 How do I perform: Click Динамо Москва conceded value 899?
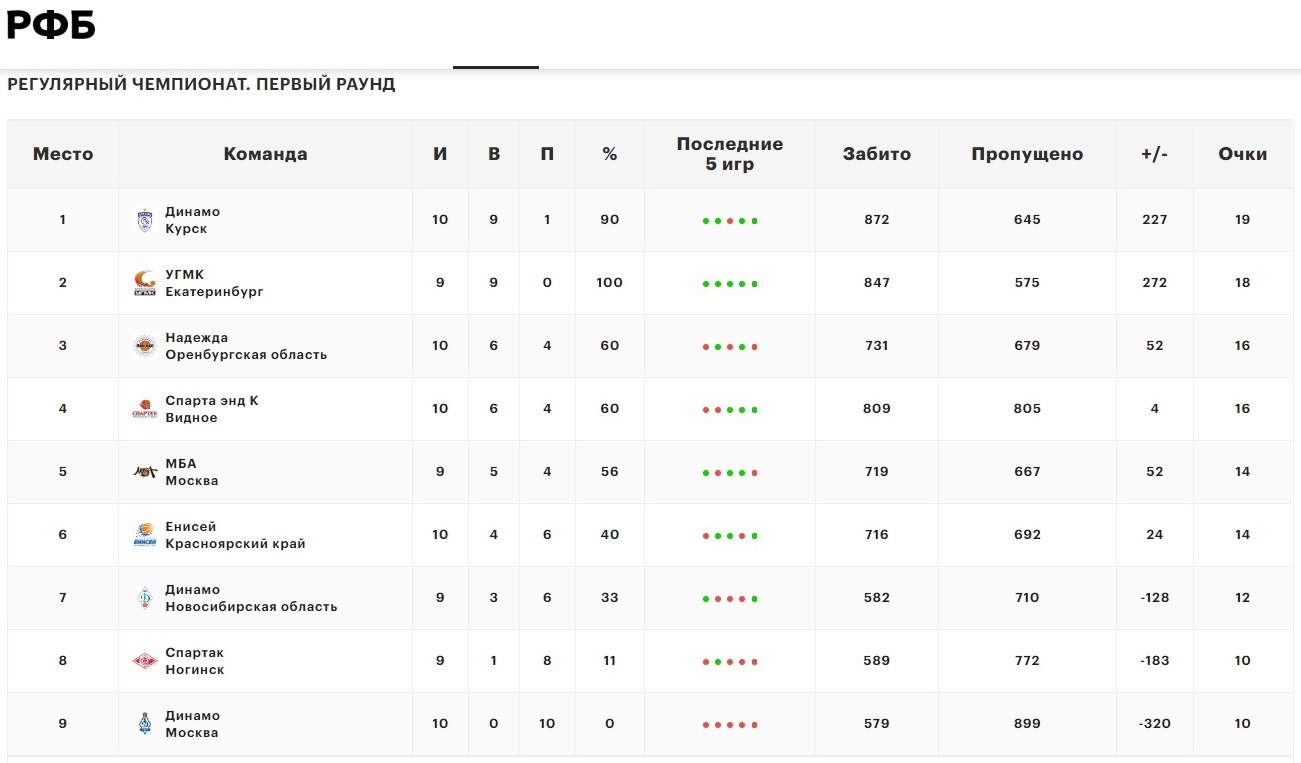tap(1027, 724)
